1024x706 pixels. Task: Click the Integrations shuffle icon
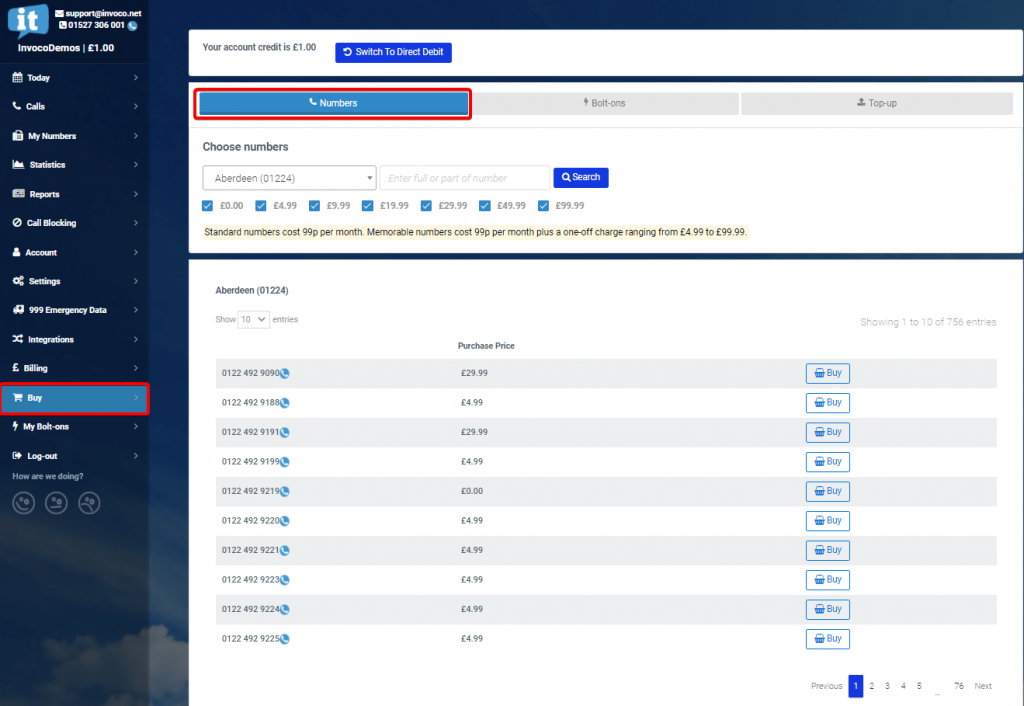pos(18,339)
